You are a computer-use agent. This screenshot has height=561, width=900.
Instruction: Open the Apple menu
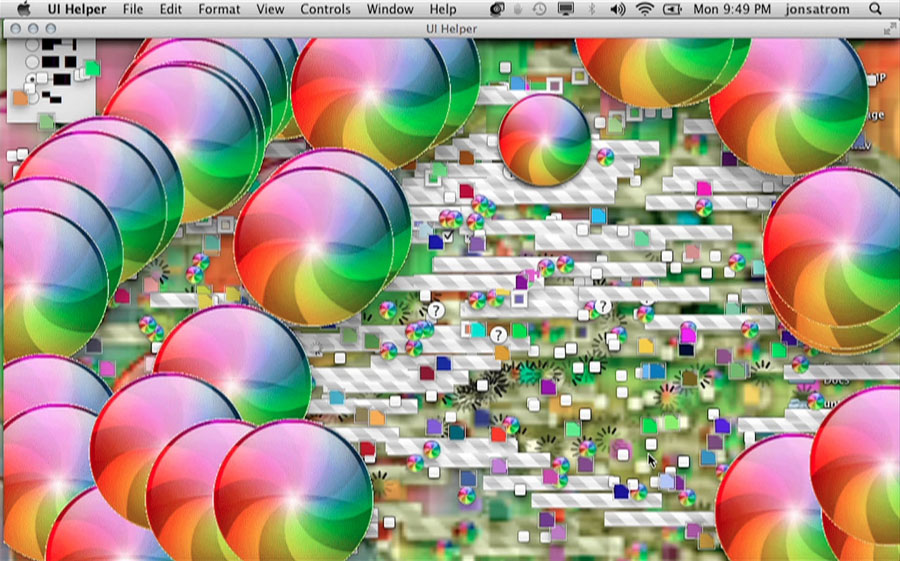point(22,9)
